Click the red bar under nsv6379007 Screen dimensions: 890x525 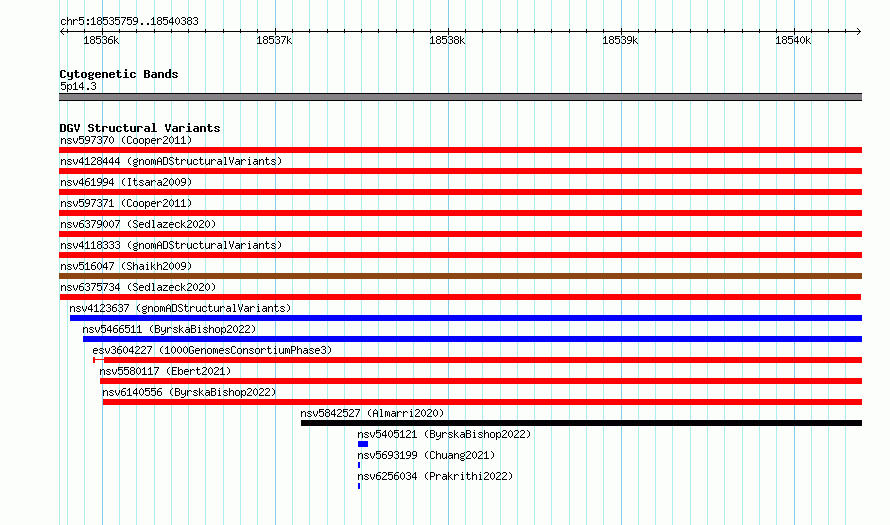(460, 234)
